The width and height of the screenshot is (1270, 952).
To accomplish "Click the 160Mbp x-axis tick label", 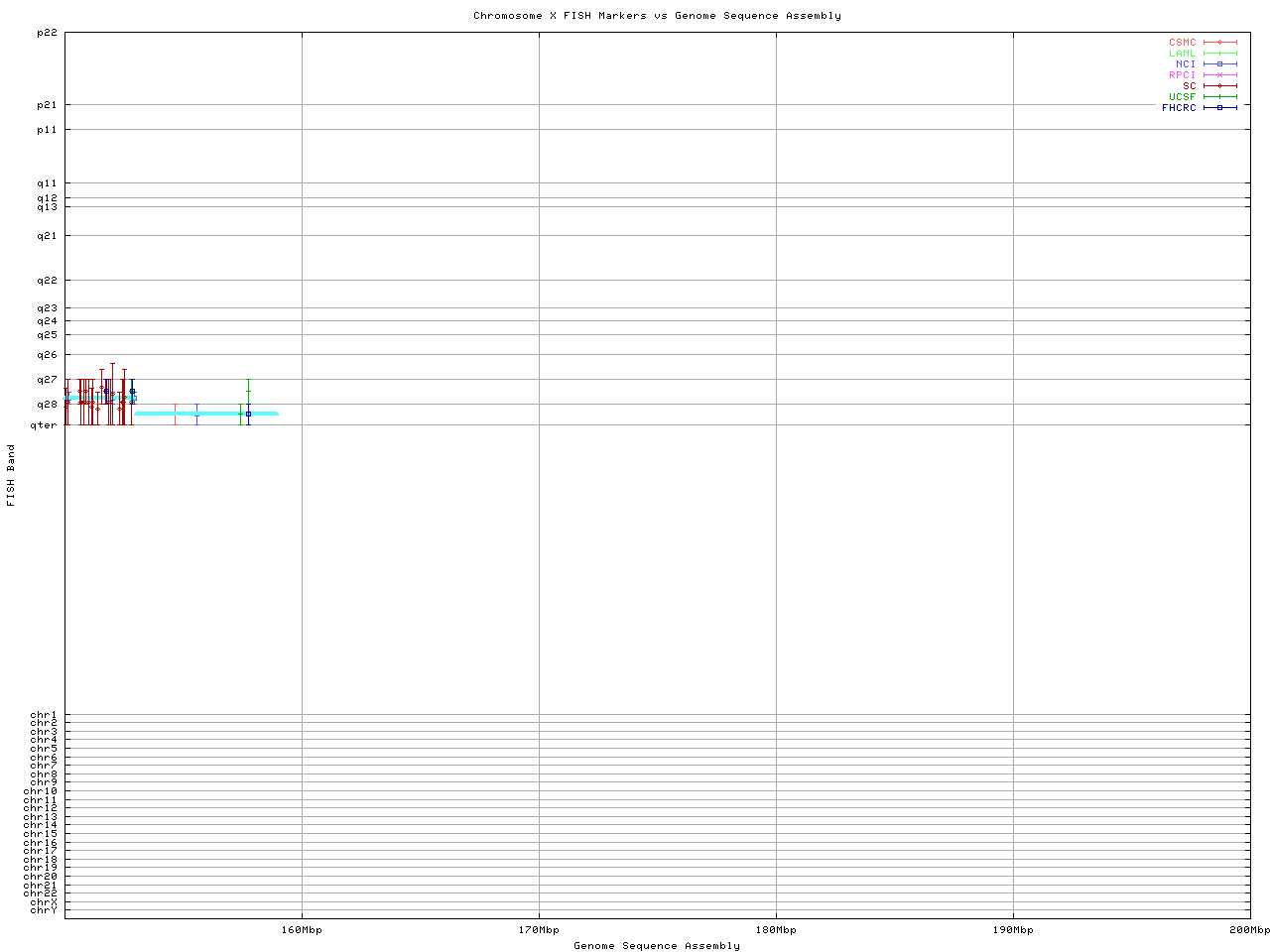I will (x=302, y=930).
